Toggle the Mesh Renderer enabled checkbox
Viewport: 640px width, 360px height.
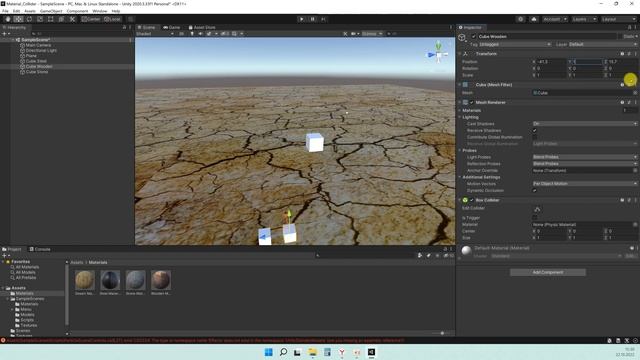tap(472, 102)
